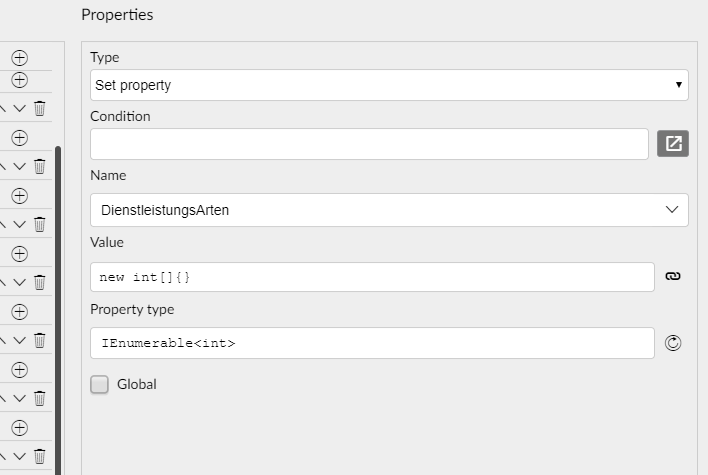
Task: Click the bottommost move-down chevron arrow
Action: tap(19, 456)
